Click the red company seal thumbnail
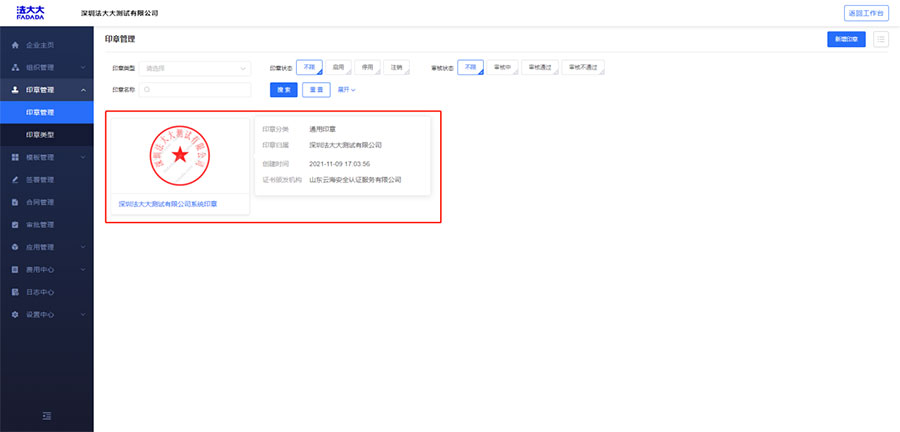This screenshot has width=900, height=432. coord(180,155)
